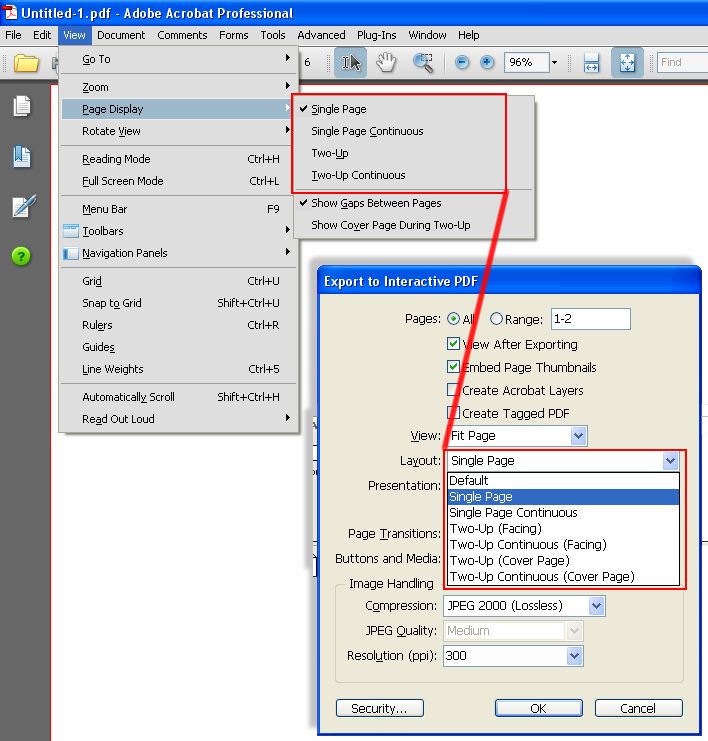This screenshot has height=741, width=708.
Task: Click the Fit Width scrolling icon
Action: [591, 62]
